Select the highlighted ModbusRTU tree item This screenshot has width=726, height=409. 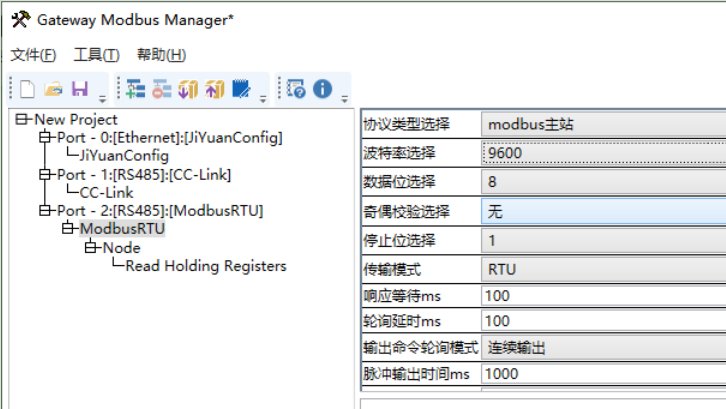point(122,228)
